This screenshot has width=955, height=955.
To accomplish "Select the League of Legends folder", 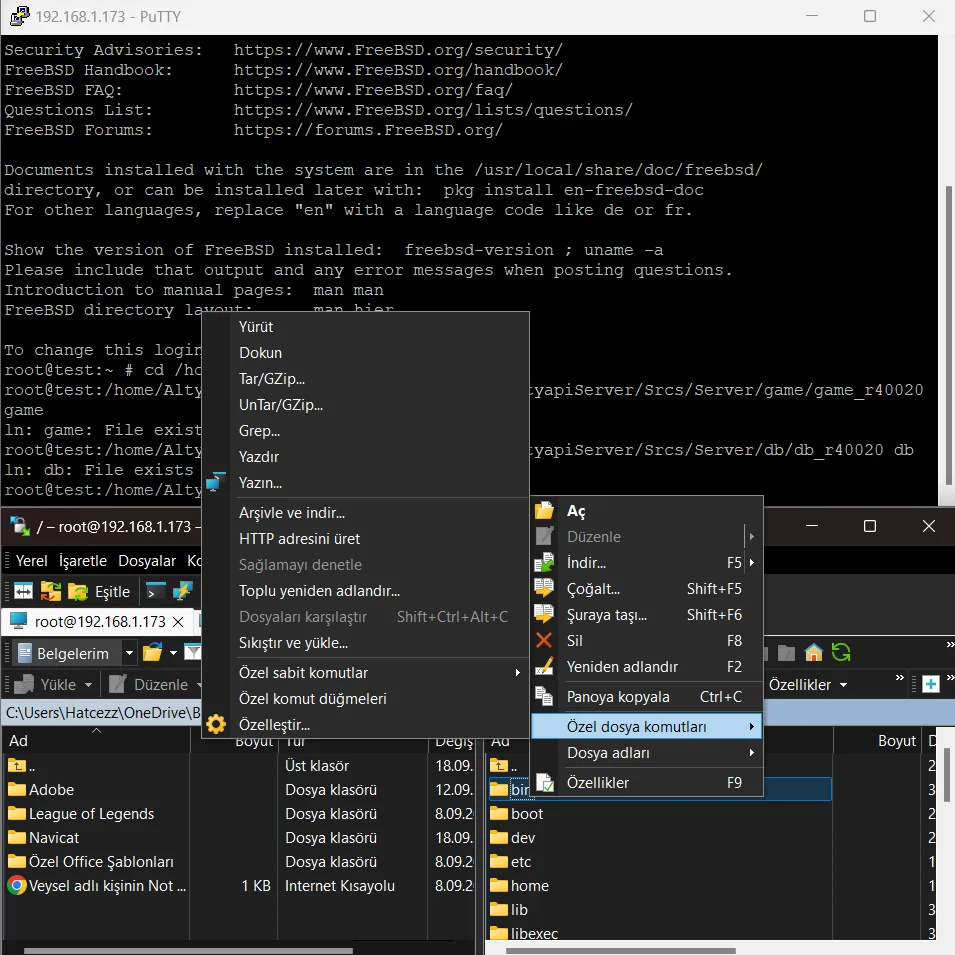I will (x=80, y=814).
